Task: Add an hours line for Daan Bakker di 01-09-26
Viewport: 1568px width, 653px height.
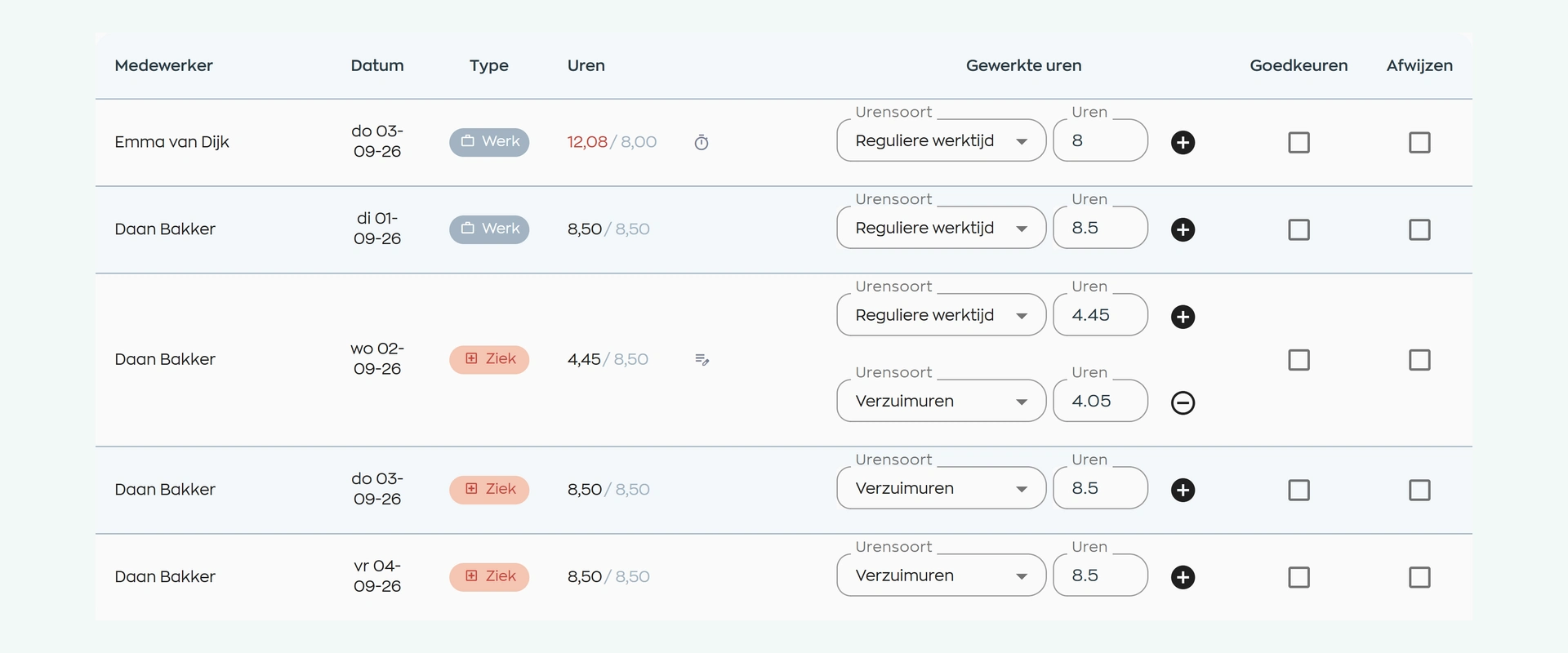Action: click(1183, 229)
